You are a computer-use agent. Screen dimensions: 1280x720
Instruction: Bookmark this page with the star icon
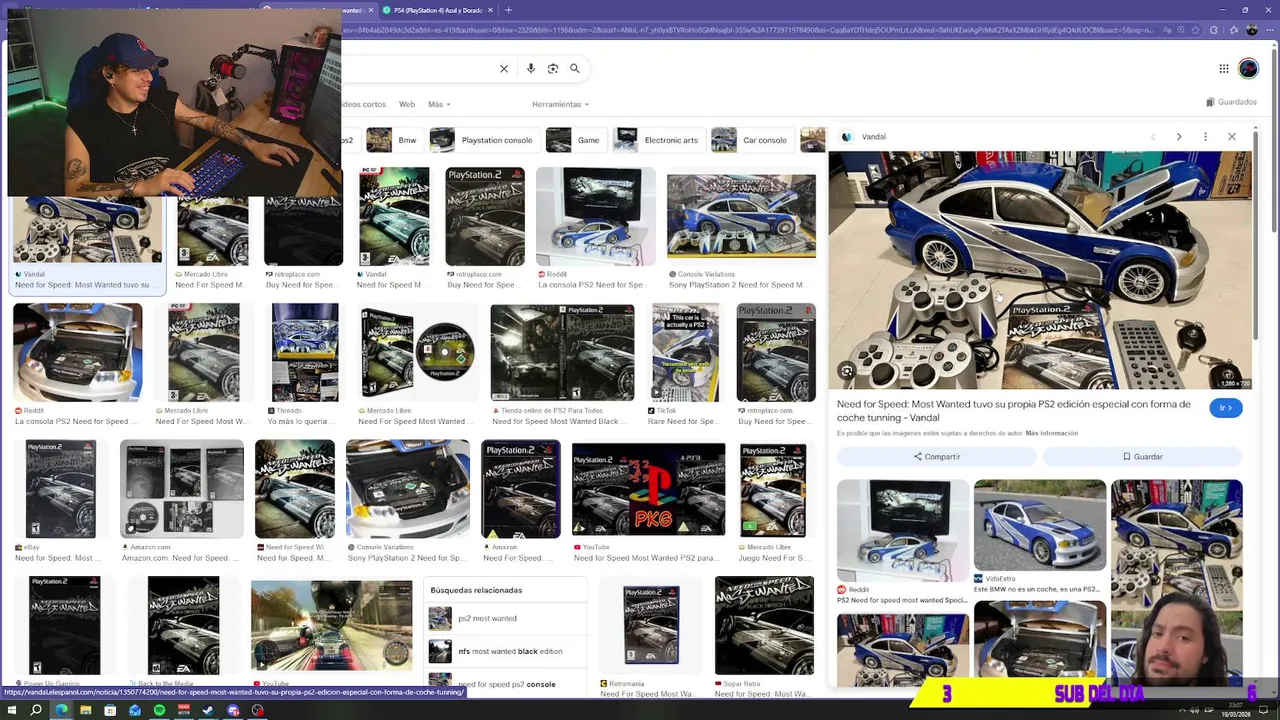(x=1196, y=30)
